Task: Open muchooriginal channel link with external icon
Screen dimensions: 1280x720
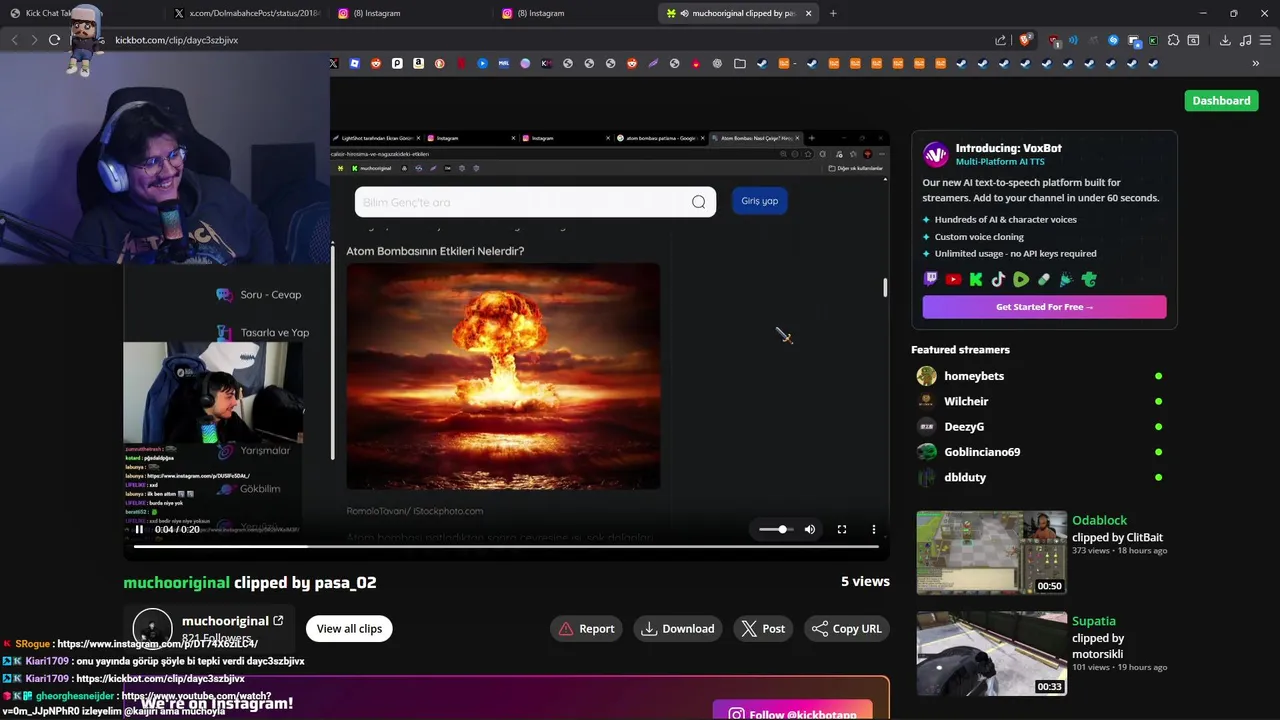Action: point(232,621)
